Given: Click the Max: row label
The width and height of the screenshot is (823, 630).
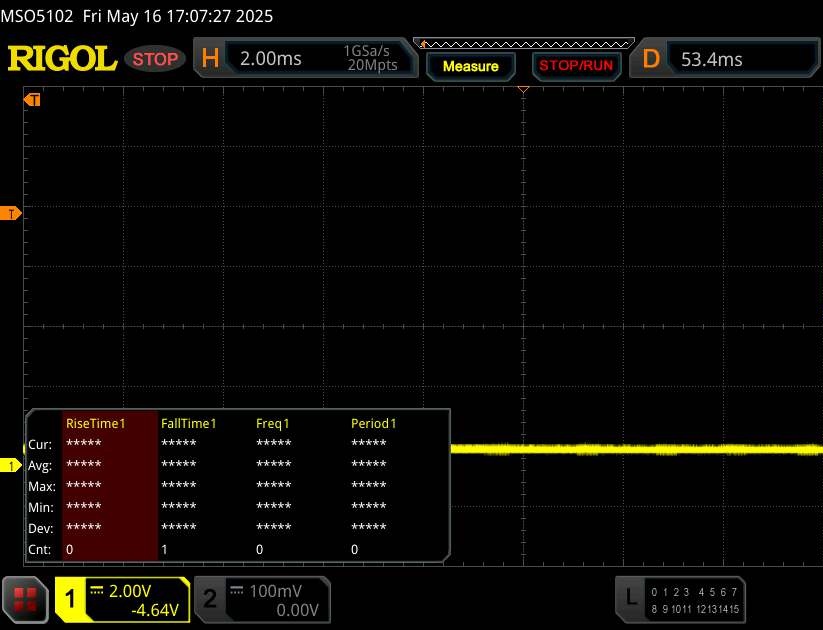Looking at the screenshot, I should coord(41,487).
